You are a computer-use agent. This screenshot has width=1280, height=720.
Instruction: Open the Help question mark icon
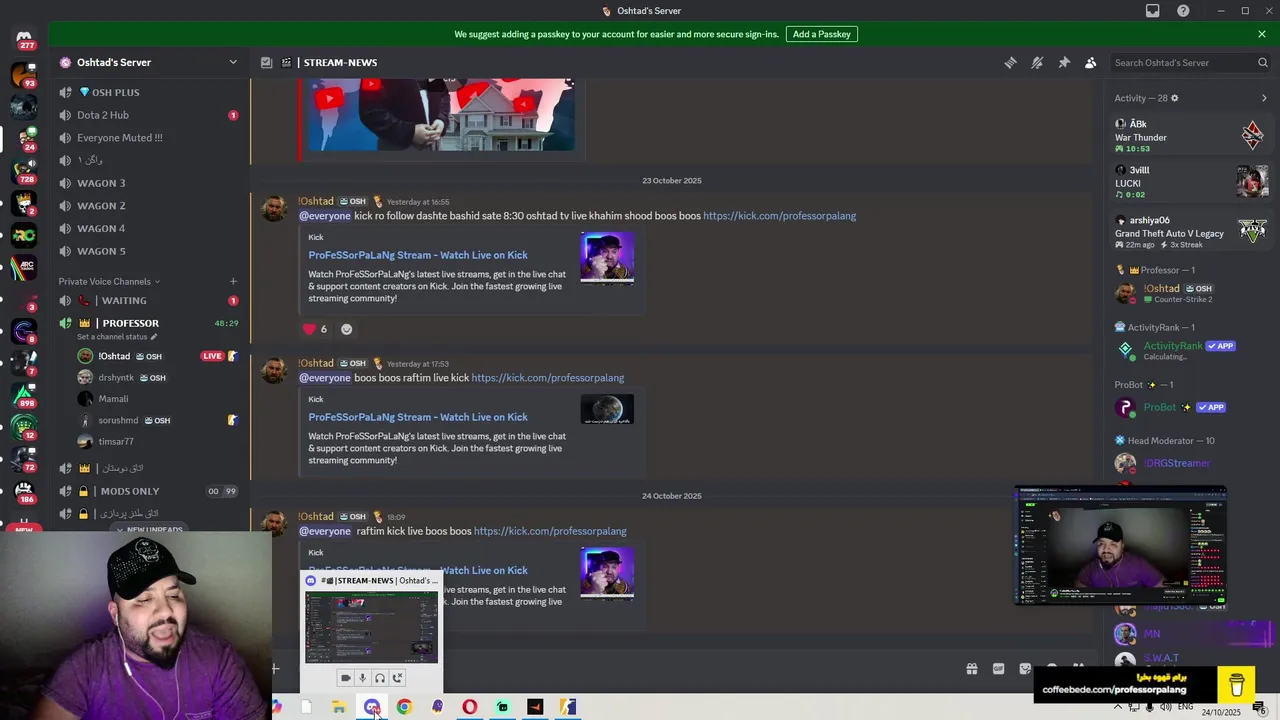coord(1183,11)
